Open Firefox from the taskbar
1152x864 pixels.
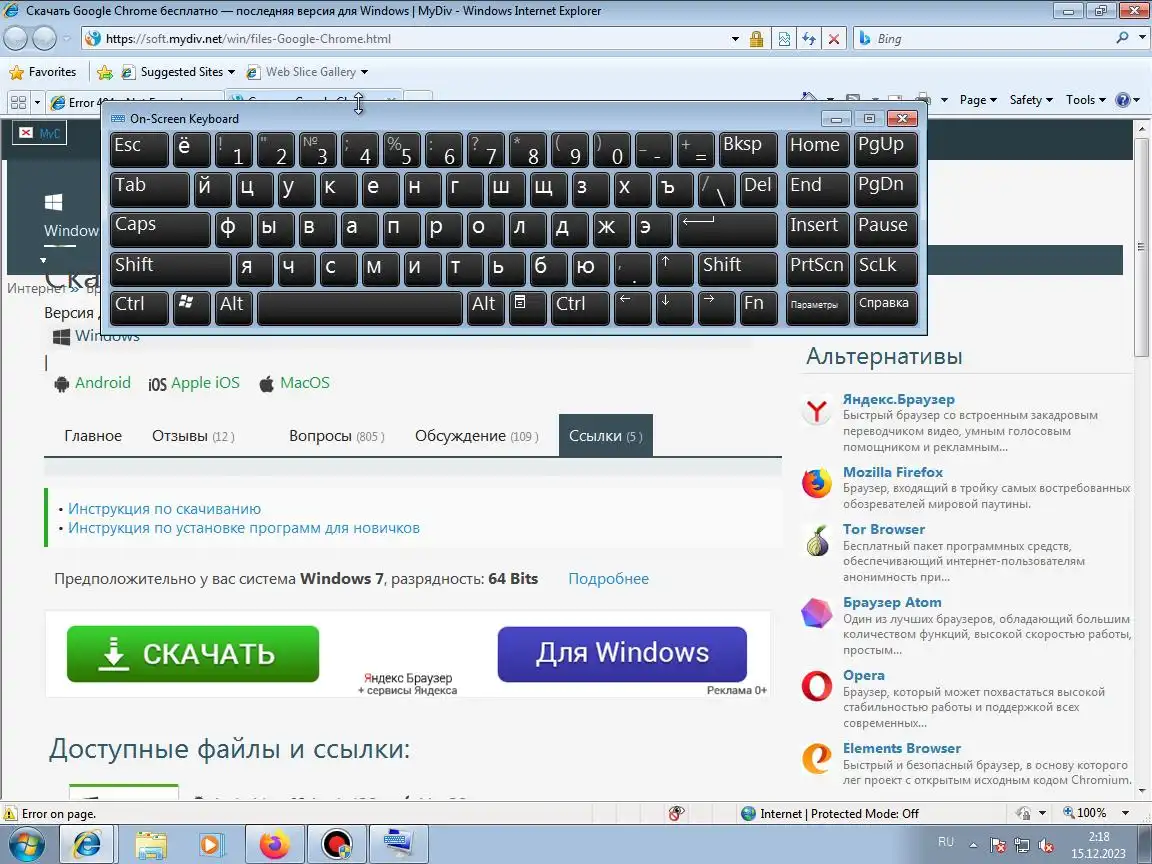(275, 844)
